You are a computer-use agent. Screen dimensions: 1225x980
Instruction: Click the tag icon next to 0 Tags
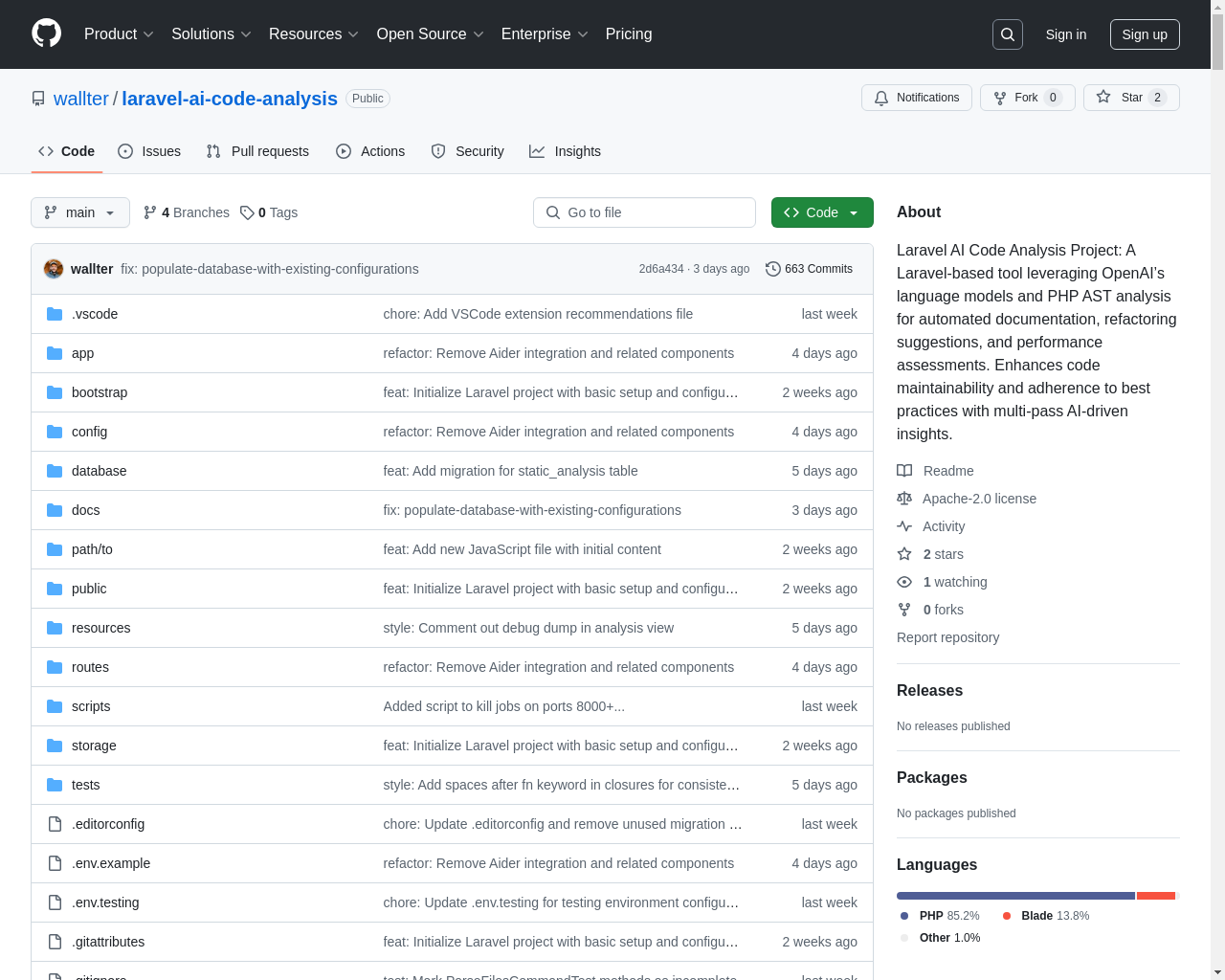pyautogui.click(x=247, y=212)
